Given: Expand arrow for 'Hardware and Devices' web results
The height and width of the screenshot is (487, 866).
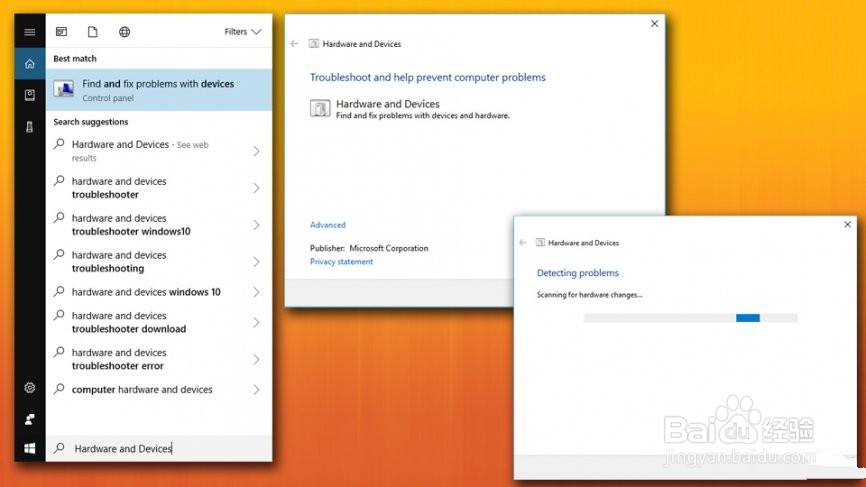Looking at the screenshot, I should pos(256,151).
